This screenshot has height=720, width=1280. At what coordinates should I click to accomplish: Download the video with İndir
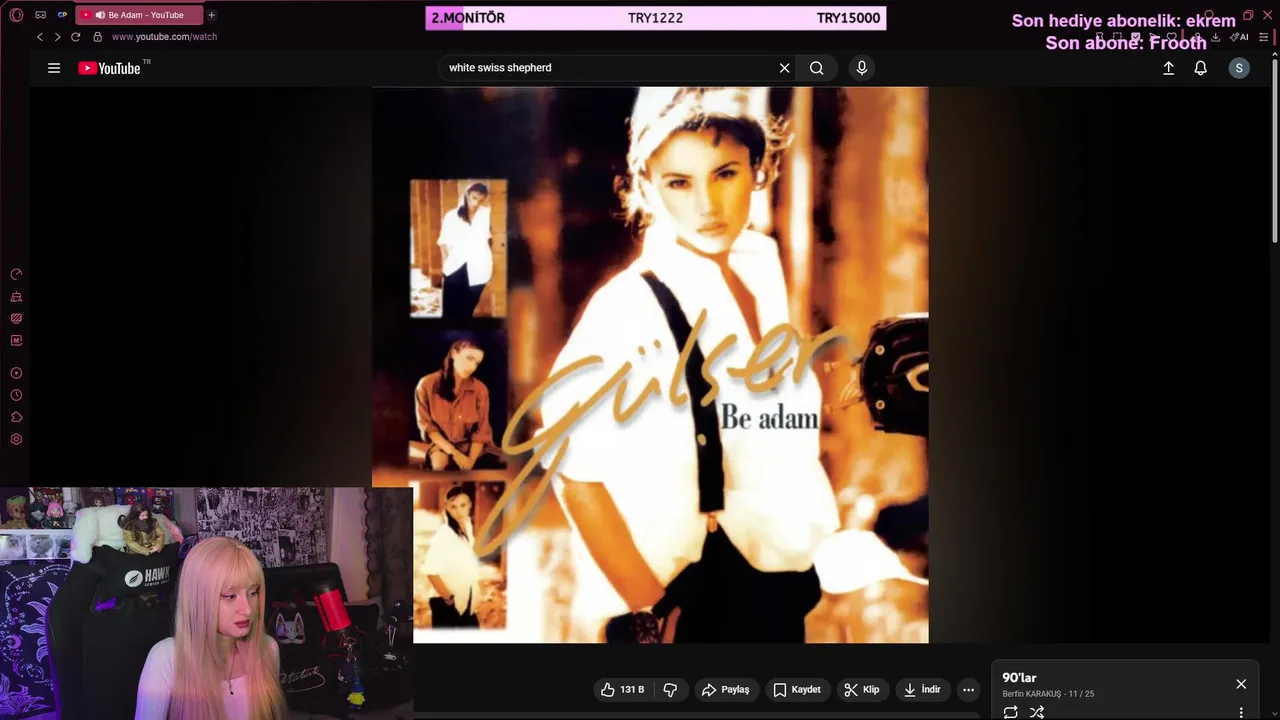pyautogui.click(x=922, y=689)
